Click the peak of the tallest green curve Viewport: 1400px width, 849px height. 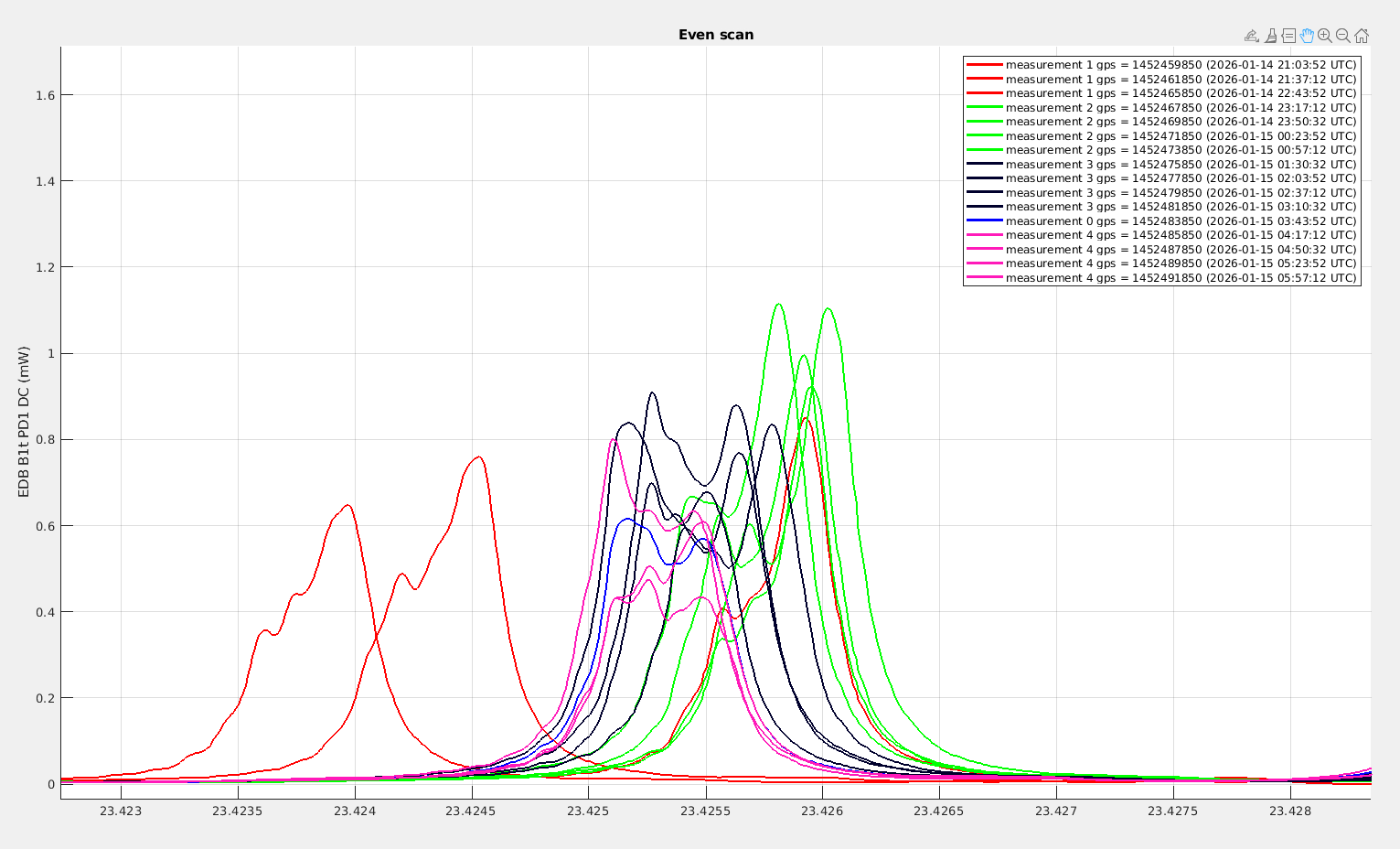[778, 305]
